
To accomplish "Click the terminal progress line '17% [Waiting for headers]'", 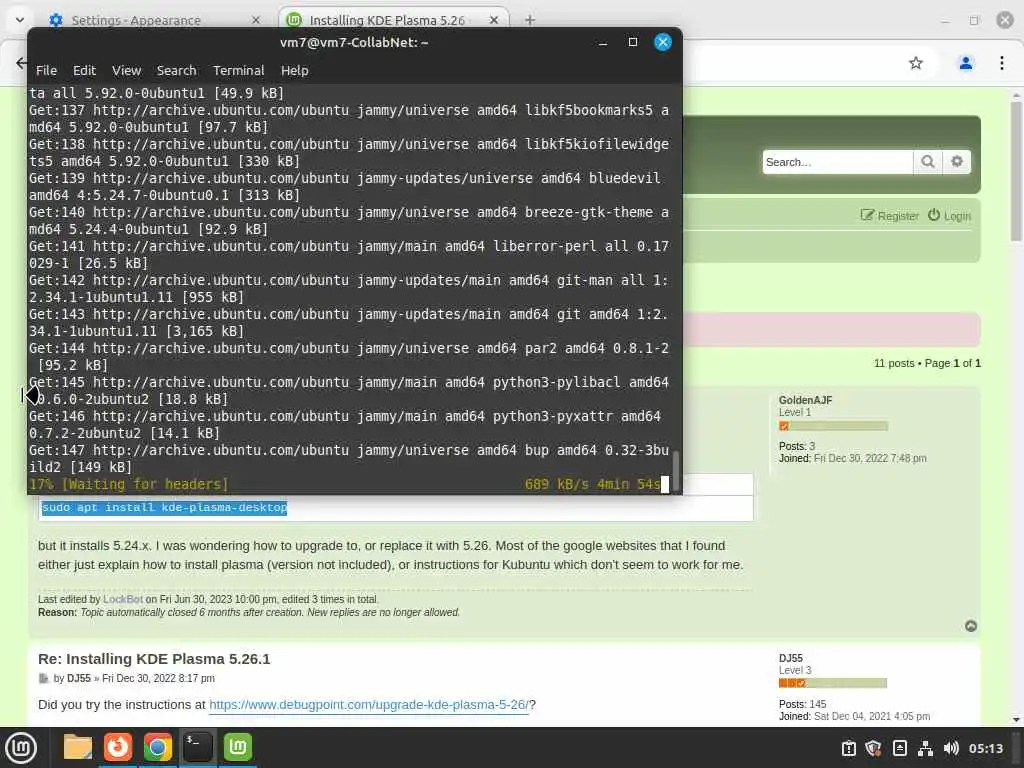I will [x=129, y=484].
